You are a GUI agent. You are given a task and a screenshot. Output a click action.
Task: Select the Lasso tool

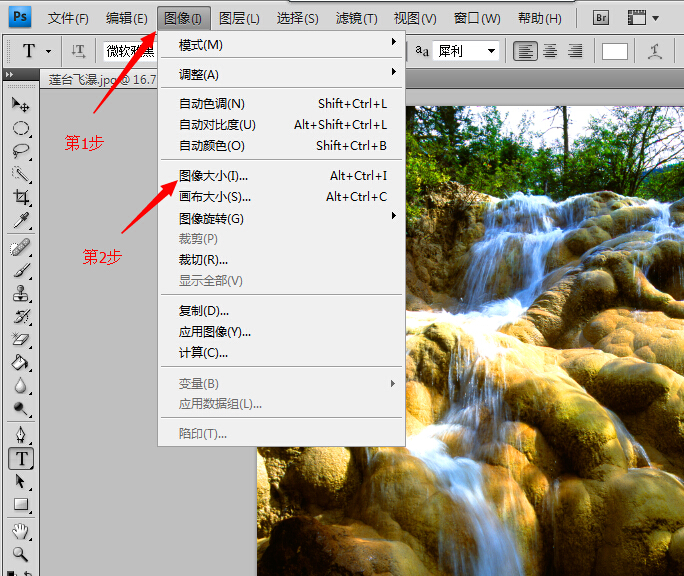coord(20,151)
